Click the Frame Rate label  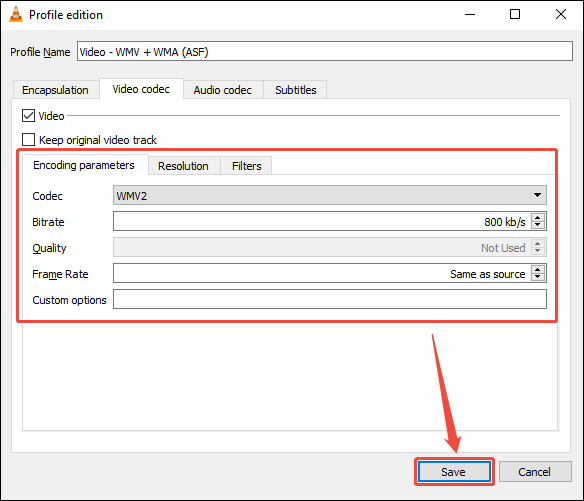point(60,274)
